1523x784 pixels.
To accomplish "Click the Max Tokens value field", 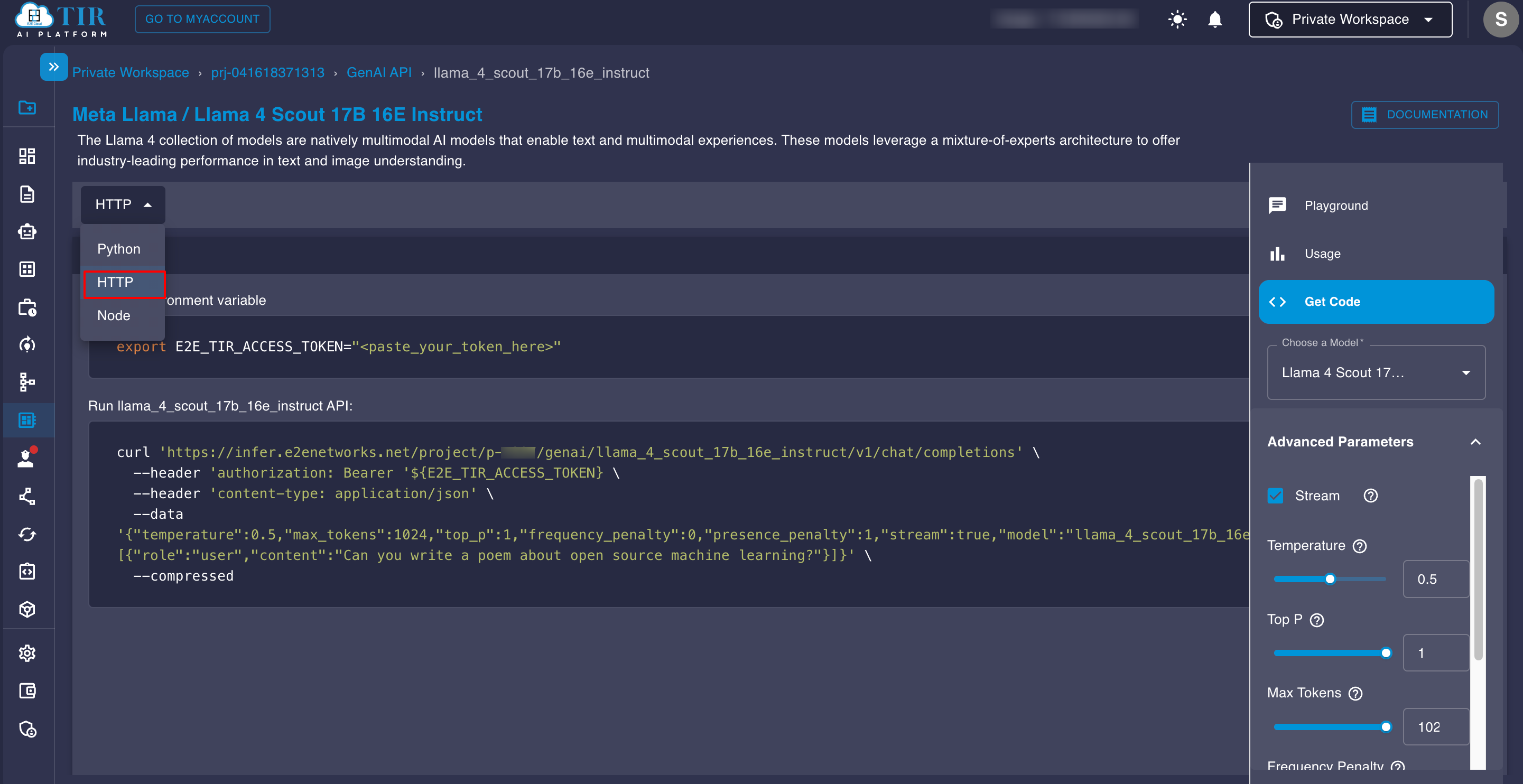I will point(1435,726).
